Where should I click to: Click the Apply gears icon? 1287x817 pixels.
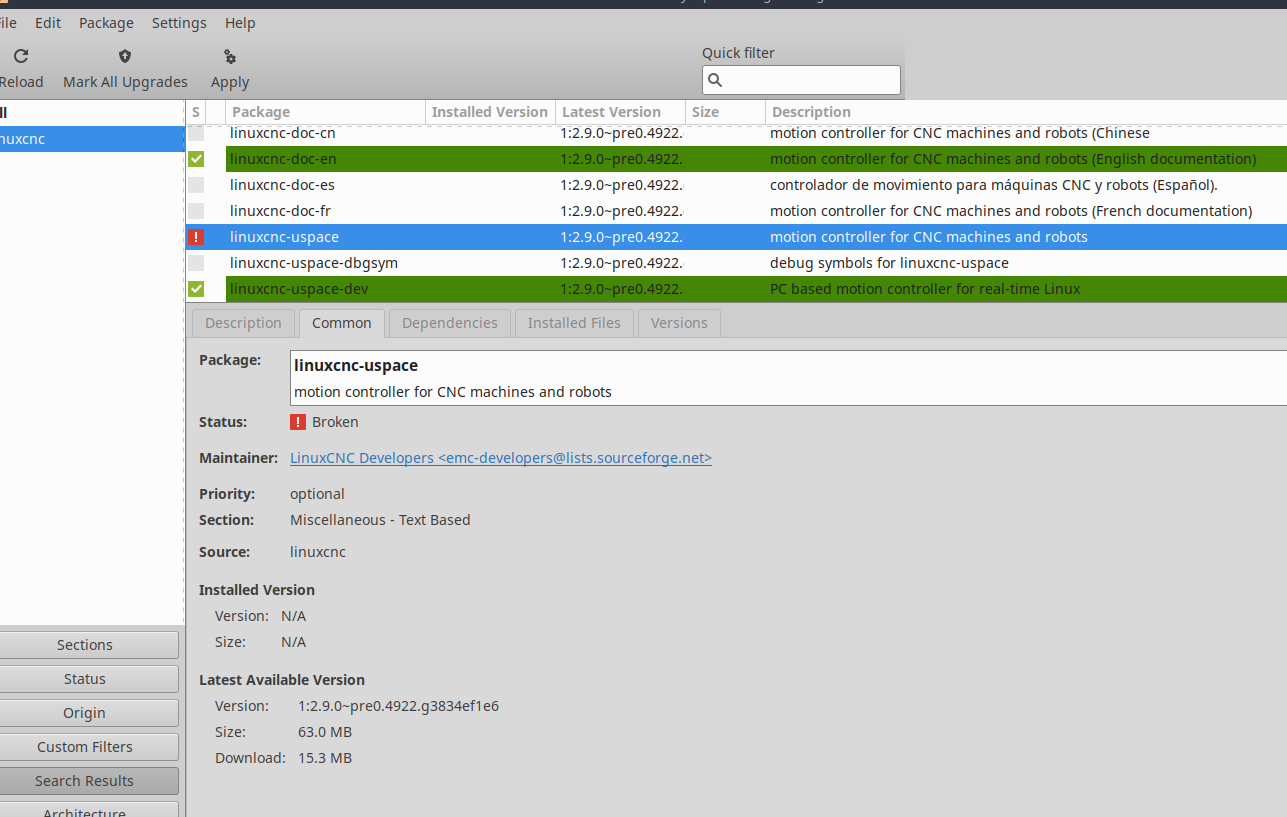coord(230,56)
